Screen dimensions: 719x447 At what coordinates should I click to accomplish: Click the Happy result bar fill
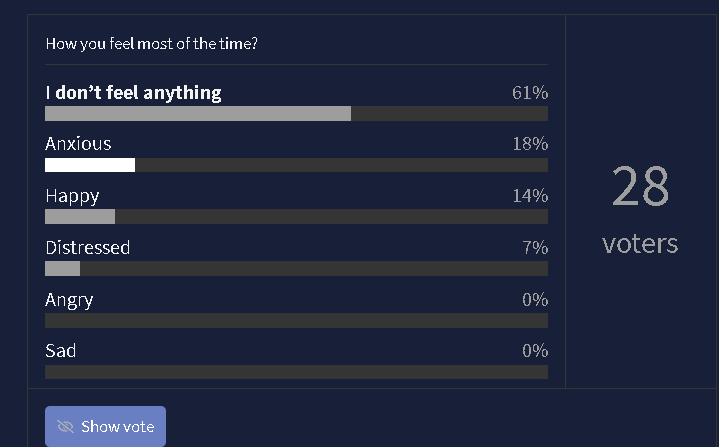(x=80, y=217)
